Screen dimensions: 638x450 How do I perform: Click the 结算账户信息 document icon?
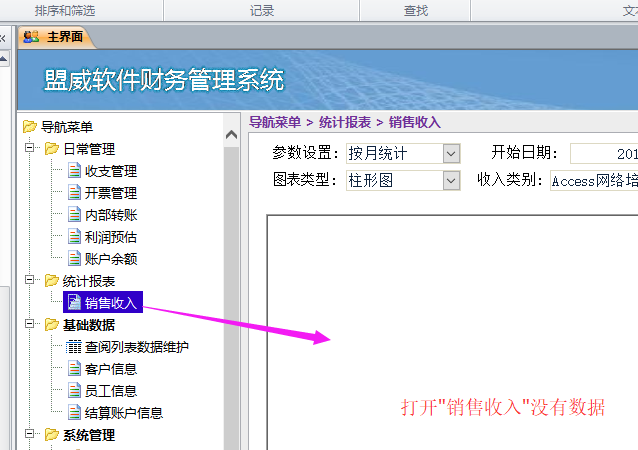[74, 412]
